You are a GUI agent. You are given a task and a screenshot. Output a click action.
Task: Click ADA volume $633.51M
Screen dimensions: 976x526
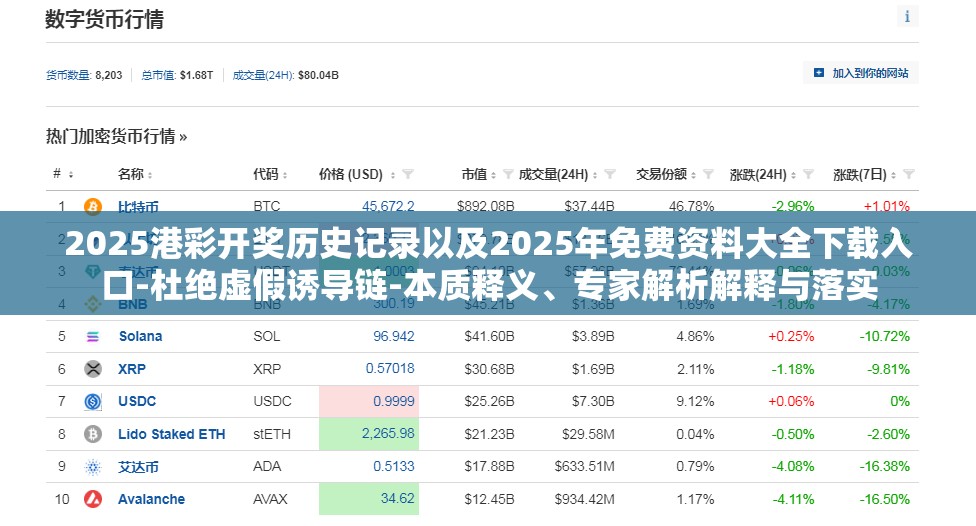pos(584,467)
